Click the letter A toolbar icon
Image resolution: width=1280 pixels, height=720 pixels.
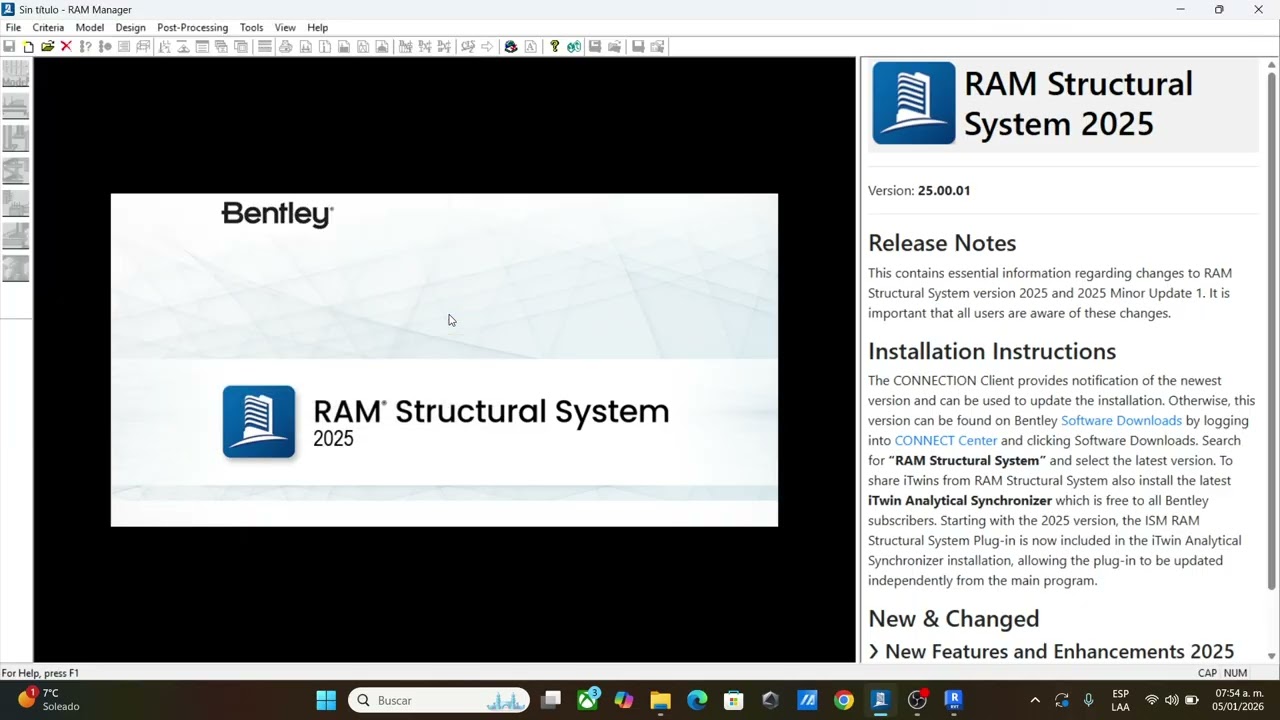click(530, 47)
